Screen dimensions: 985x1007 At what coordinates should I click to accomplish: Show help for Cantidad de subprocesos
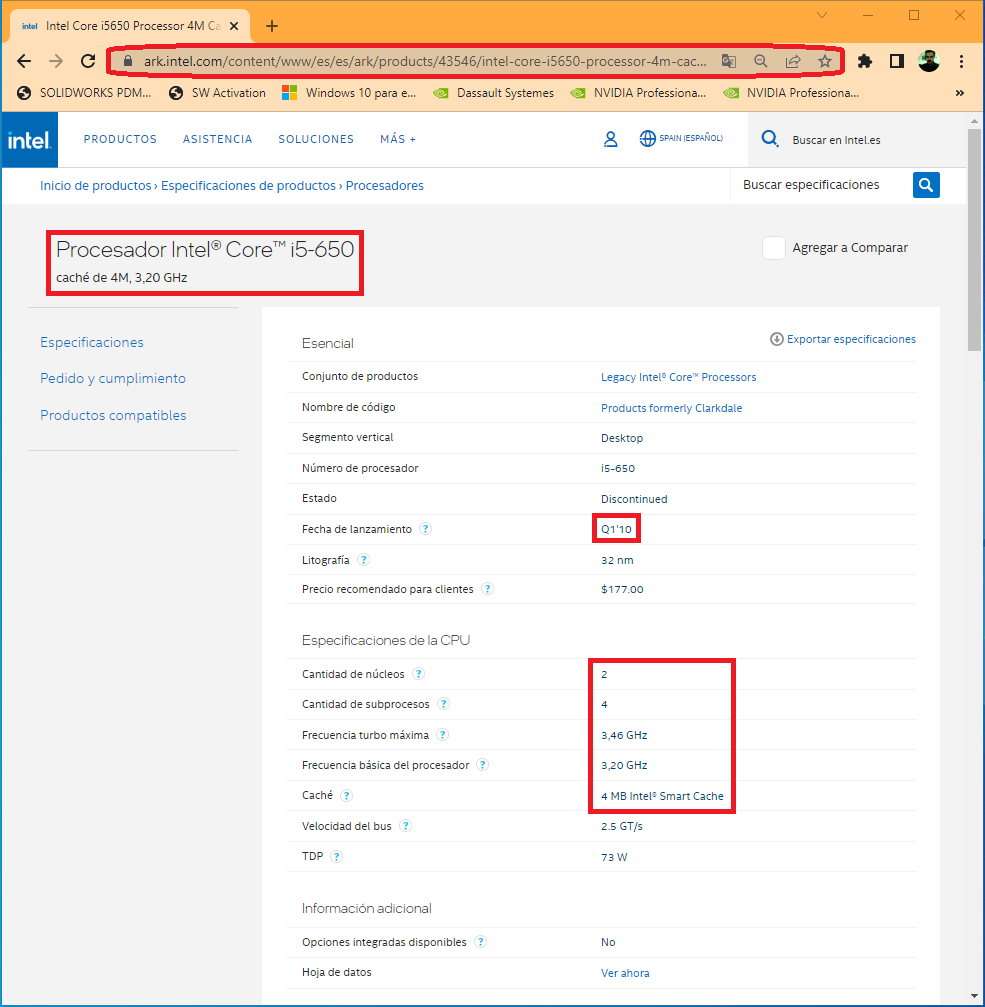point(443,704)
